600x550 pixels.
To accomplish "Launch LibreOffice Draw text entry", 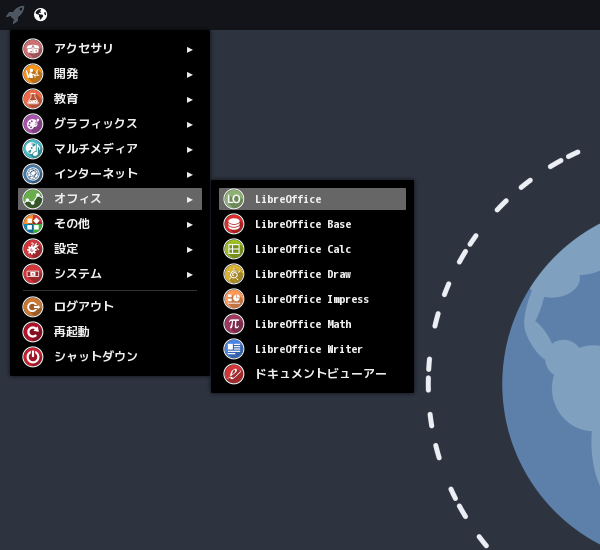I will coord(303,274).
